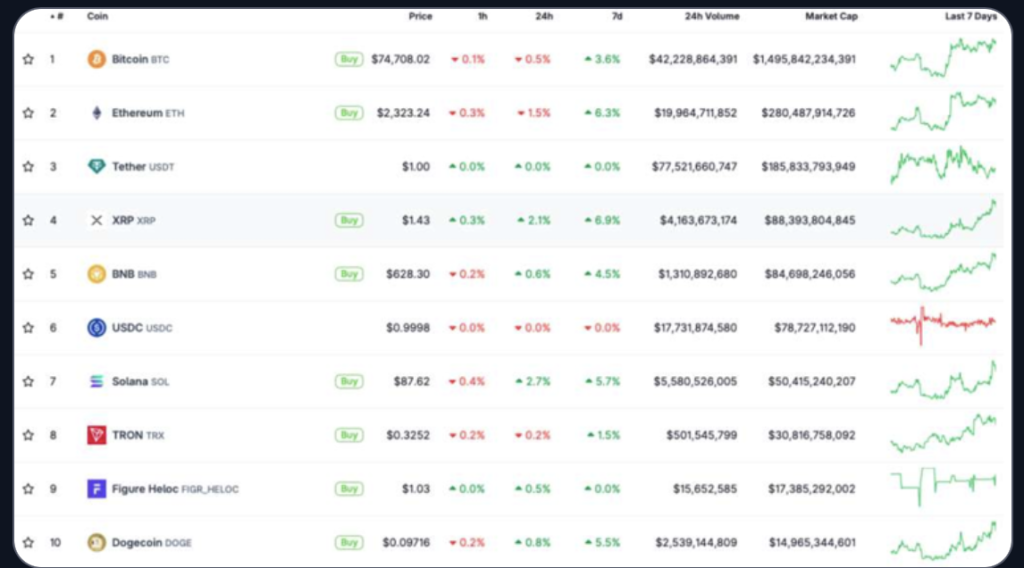
Task: Favorite USDC with its star
Action: (28, 328)
